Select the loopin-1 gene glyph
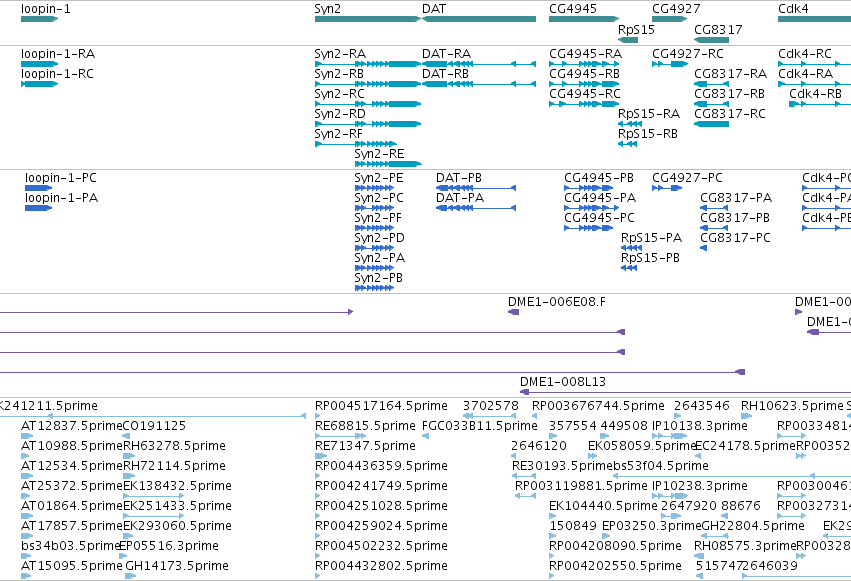The width and height of the screenshot is (851, 581). coord(39,19)
